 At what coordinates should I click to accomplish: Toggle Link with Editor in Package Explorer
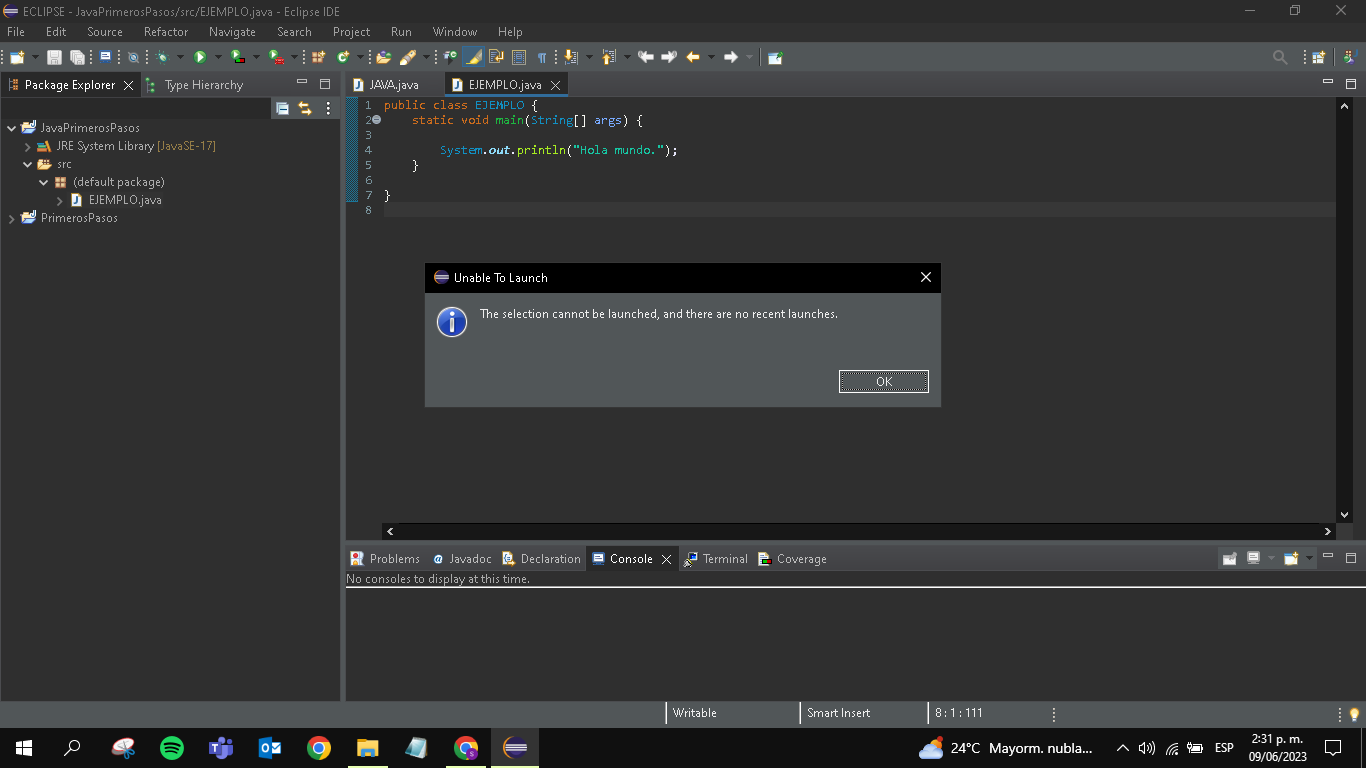point(305,108)
